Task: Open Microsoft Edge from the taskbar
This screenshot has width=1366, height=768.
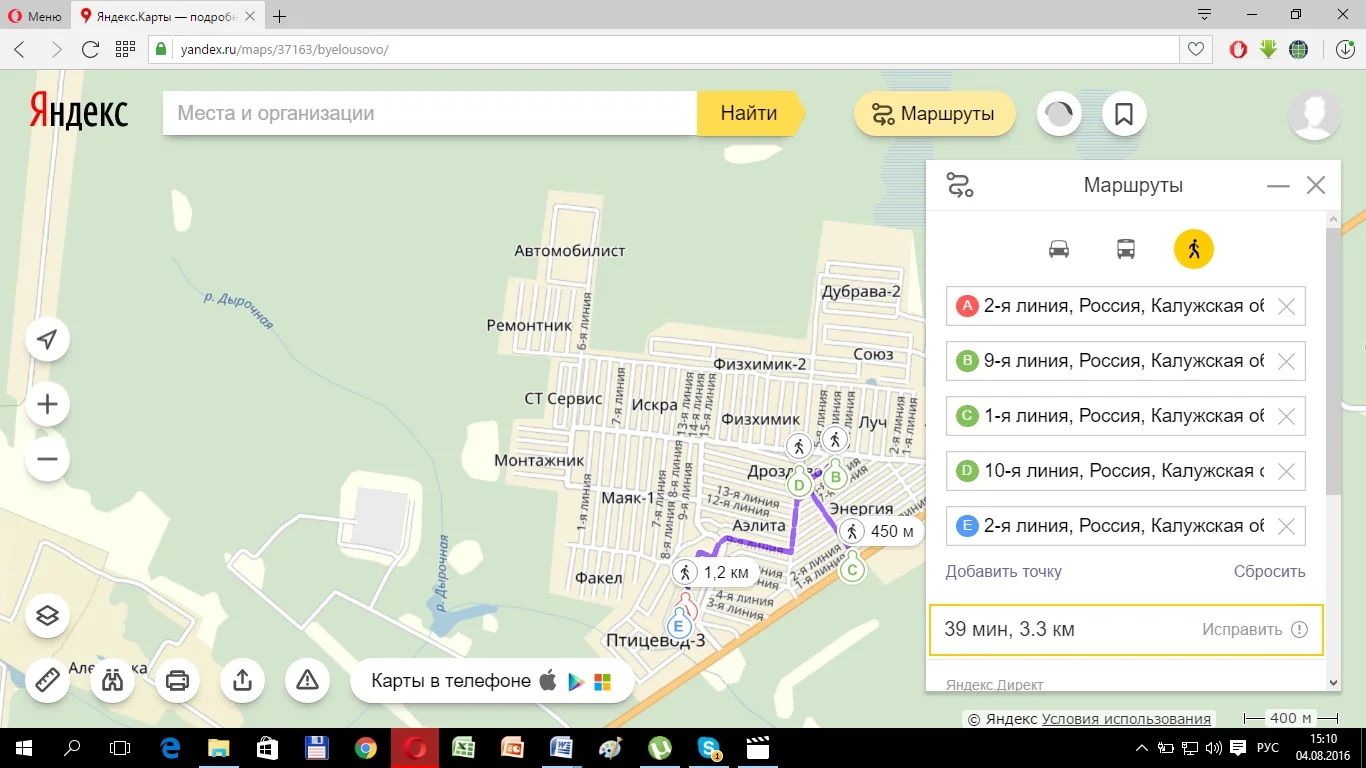Action: [170, 748]
